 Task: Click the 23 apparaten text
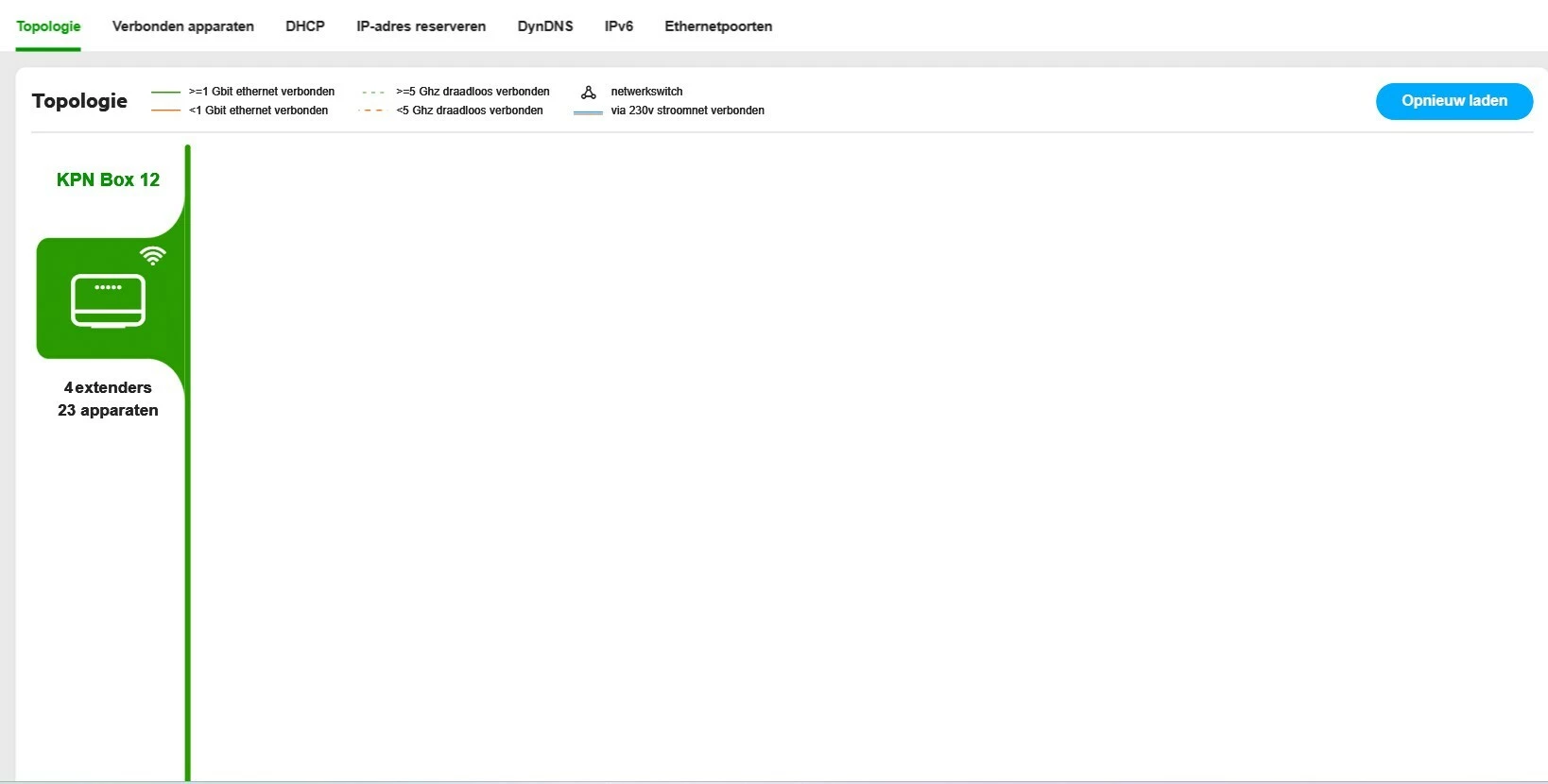(108, 410)
